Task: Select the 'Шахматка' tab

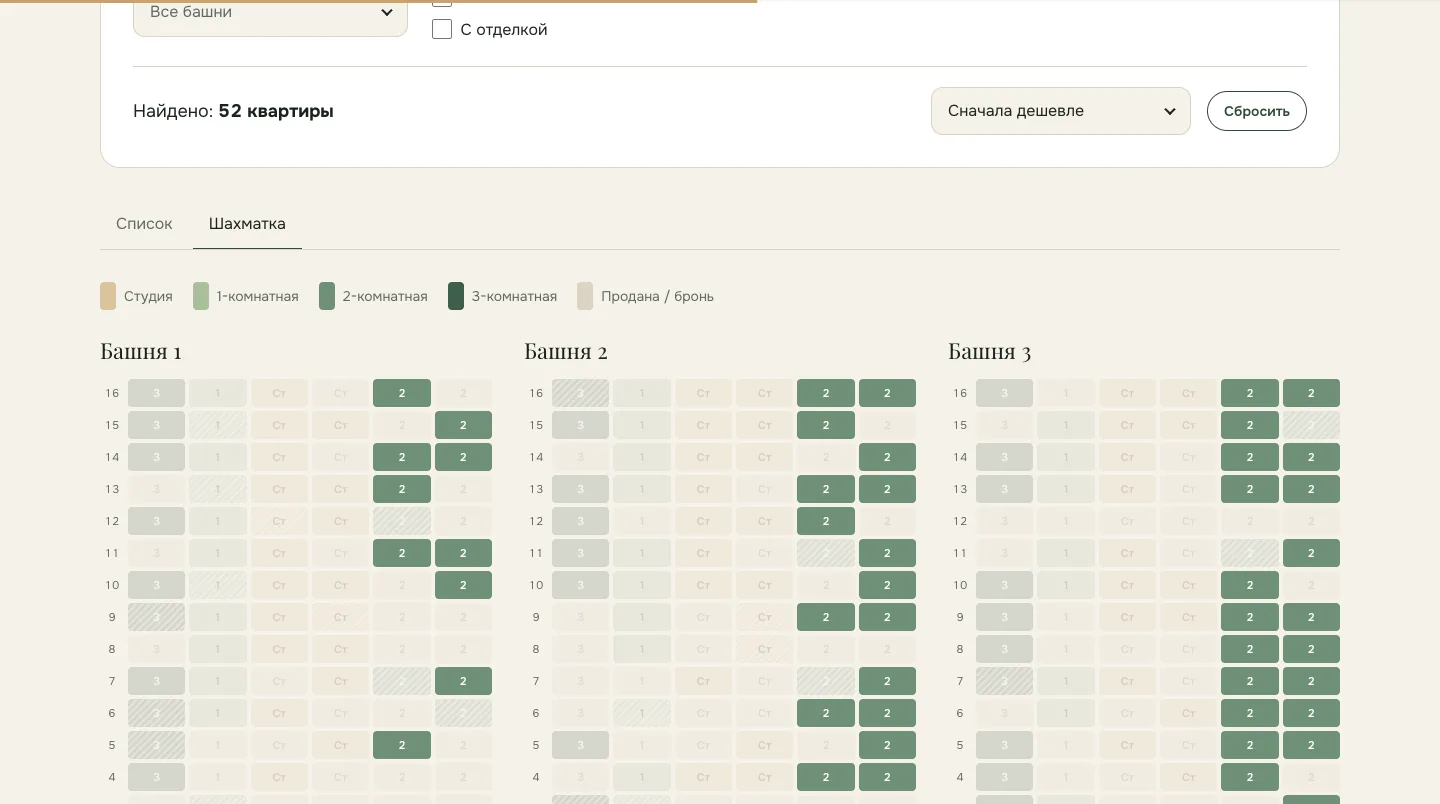Action: point(247,224)
